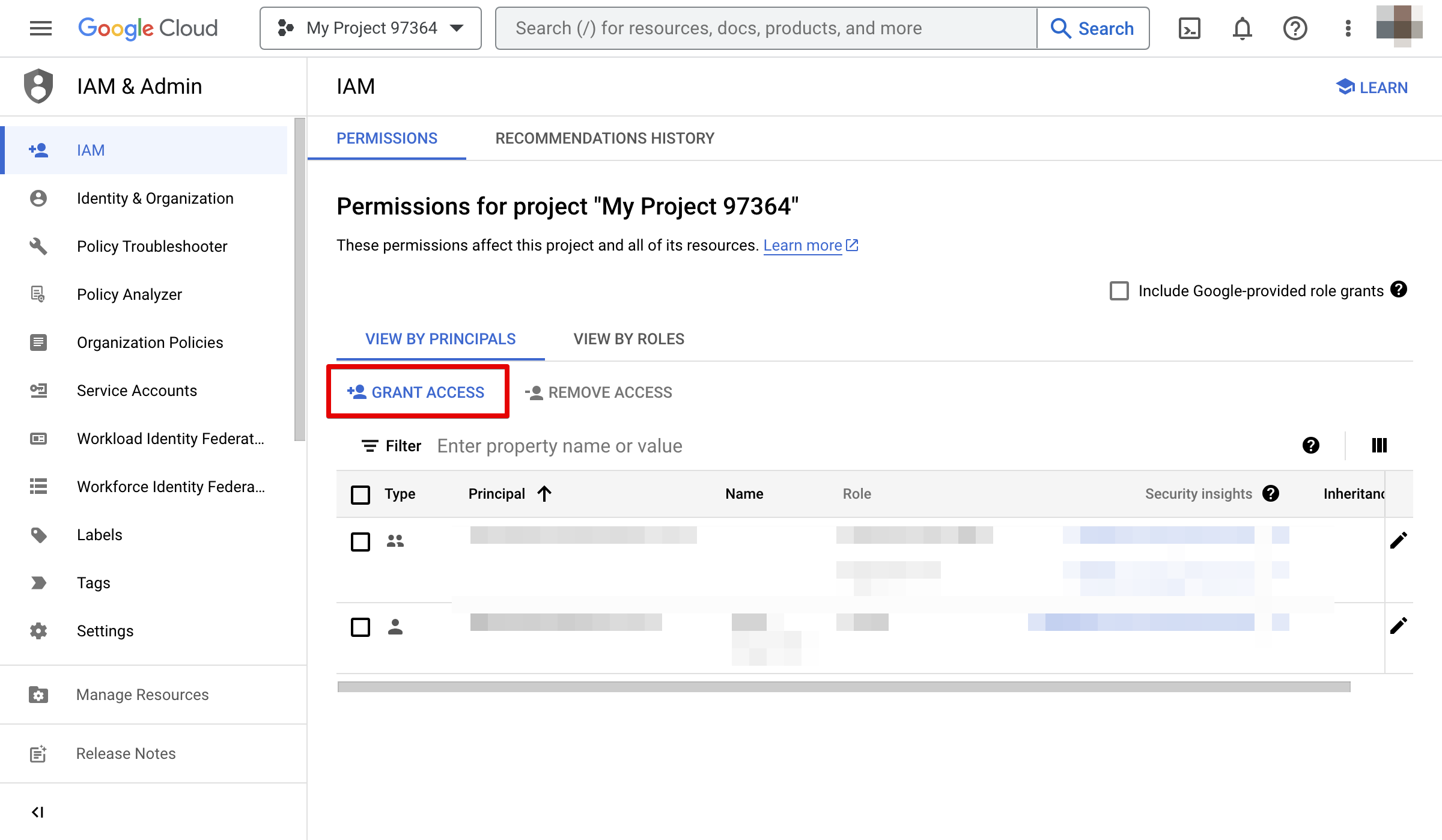Collapse the left sidebar with arrow icon
Image resolution: width=1442 pixels, height=840 pixels.
38,812
